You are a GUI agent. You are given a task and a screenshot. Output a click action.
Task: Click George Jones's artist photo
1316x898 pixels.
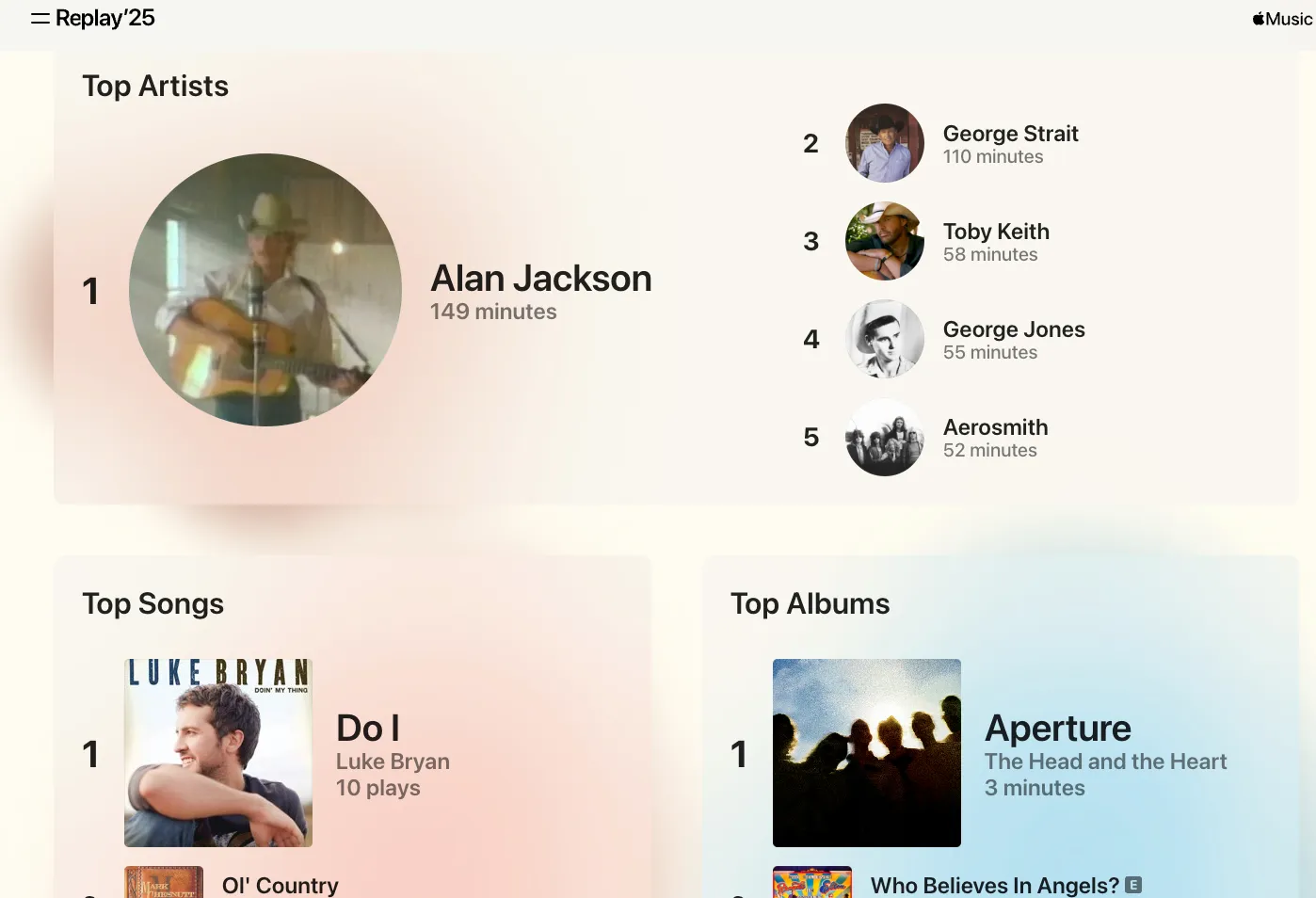[884, 339]
